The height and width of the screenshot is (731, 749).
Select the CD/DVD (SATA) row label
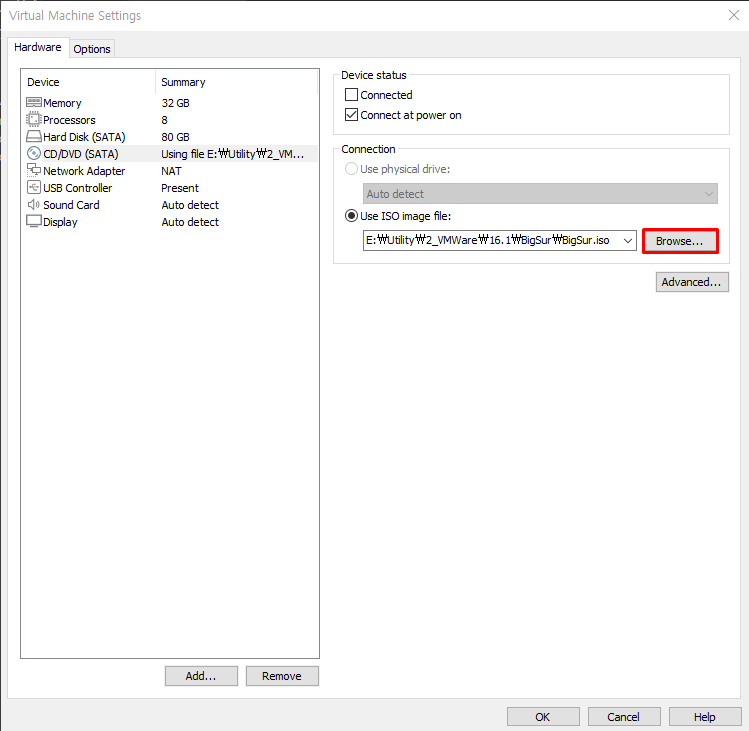click(81, 154)
